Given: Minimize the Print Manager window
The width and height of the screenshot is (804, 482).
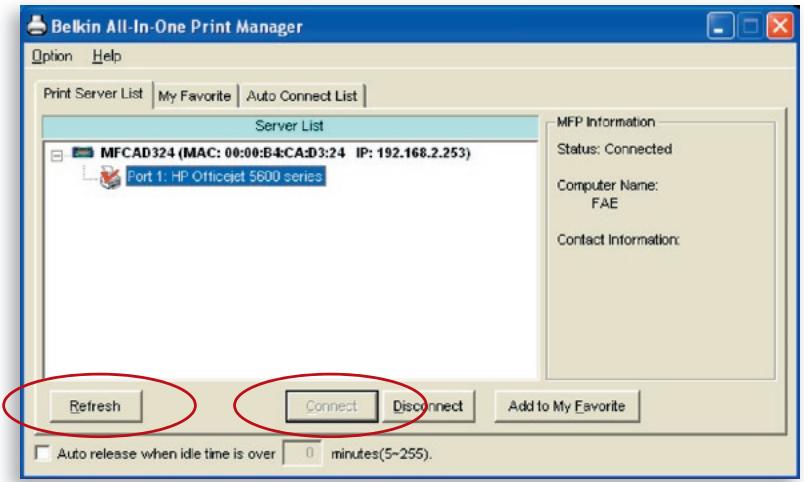Looking at the screenshot, I should [719, 26].
